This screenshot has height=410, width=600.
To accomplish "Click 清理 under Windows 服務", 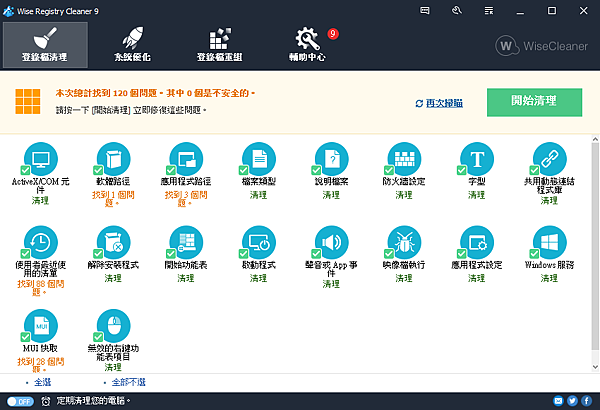I will (549, 278).
